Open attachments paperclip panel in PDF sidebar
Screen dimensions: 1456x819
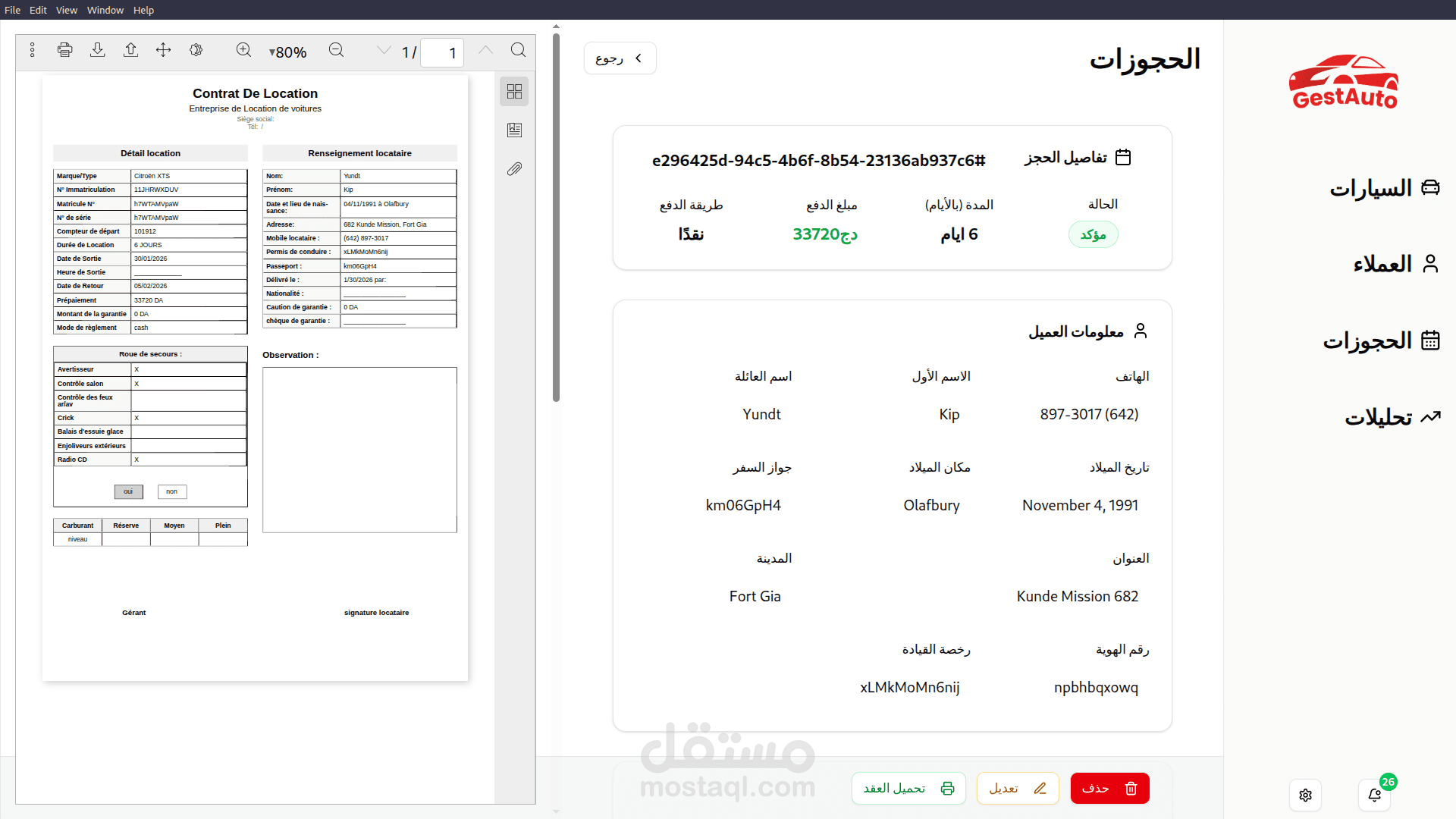(x=514, y=169)
